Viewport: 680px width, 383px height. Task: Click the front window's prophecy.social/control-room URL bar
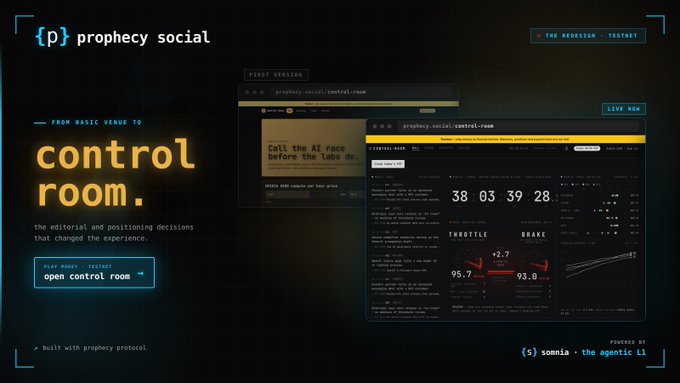click(x=518, y=126)
